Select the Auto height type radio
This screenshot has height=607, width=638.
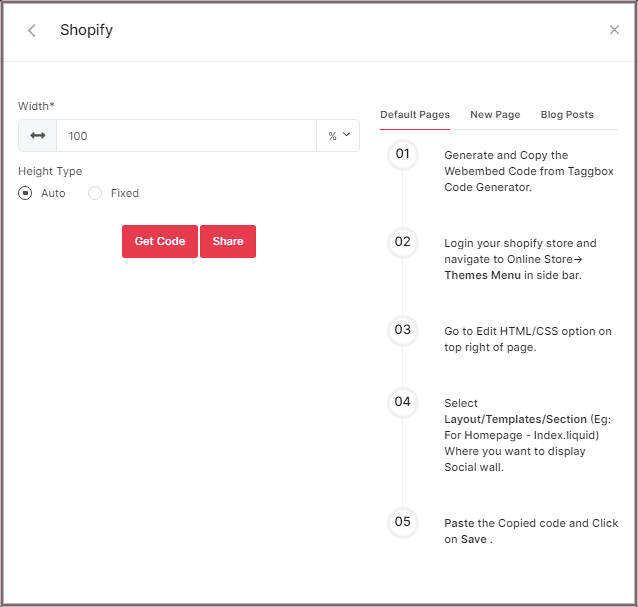pos(26,193)
